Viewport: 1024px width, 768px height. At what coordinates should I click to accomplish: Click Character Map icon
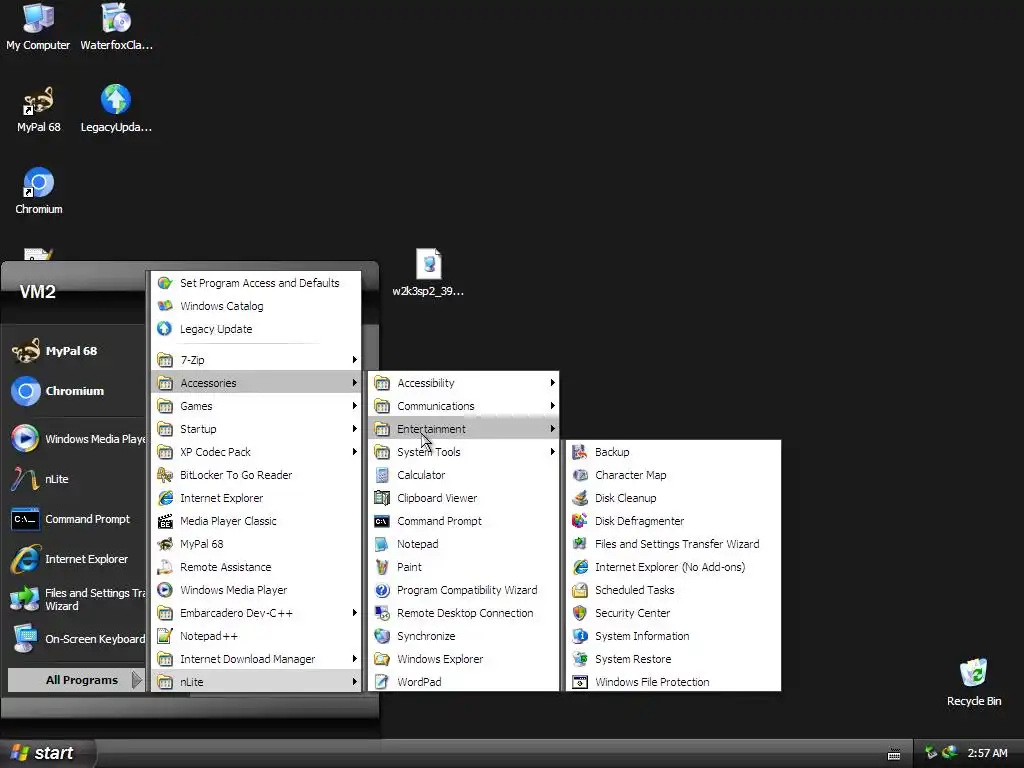point(579,475)
